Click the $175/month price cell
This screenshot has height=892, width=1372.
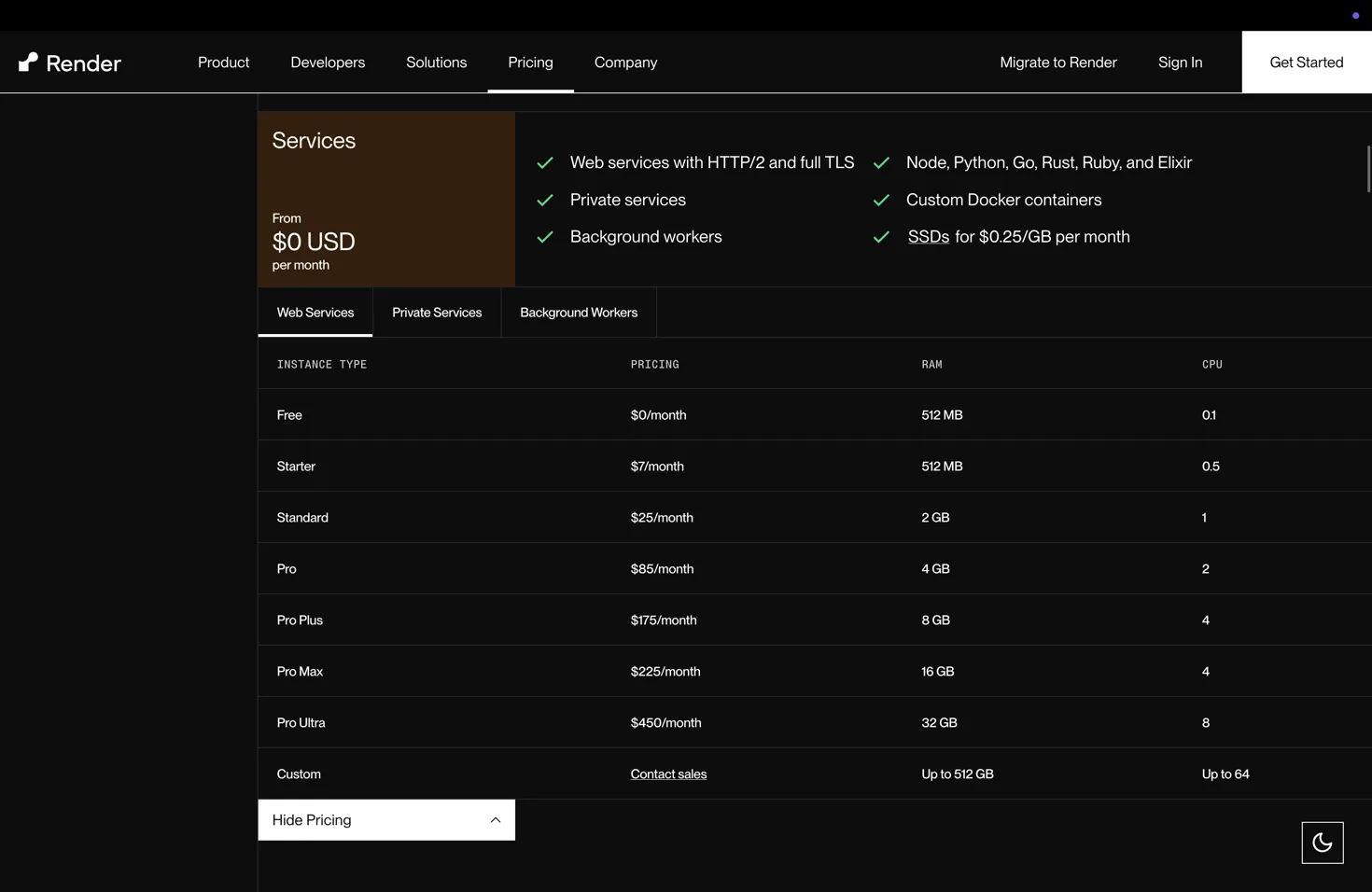click(664, 620)
